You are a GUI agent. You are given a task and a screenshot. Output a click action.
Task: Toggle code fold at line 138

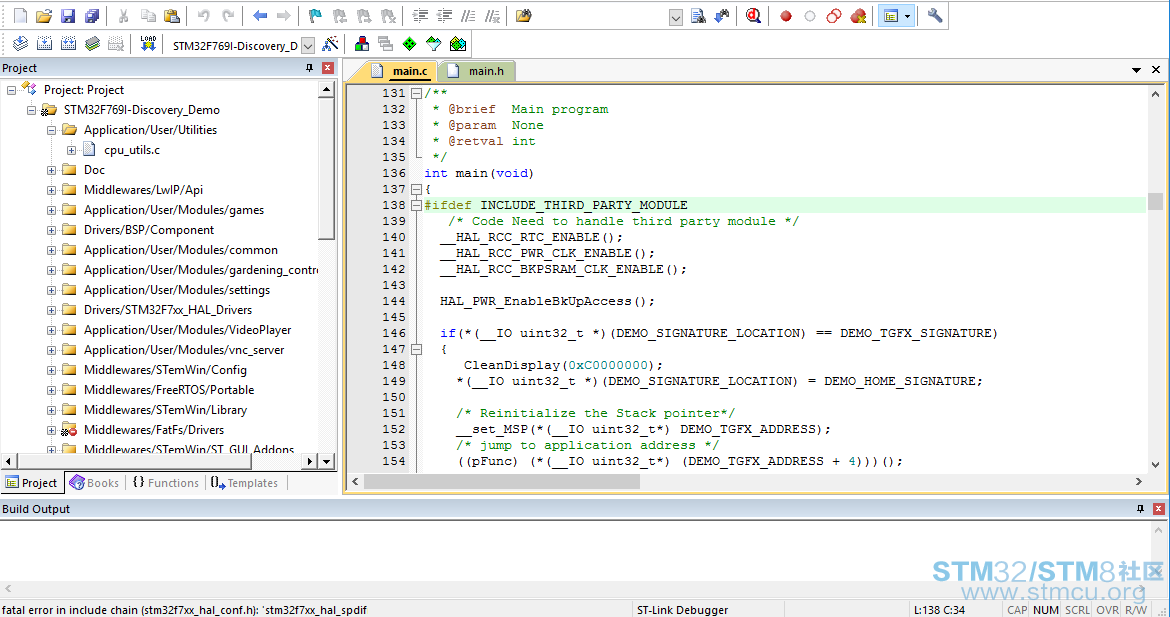416,205
